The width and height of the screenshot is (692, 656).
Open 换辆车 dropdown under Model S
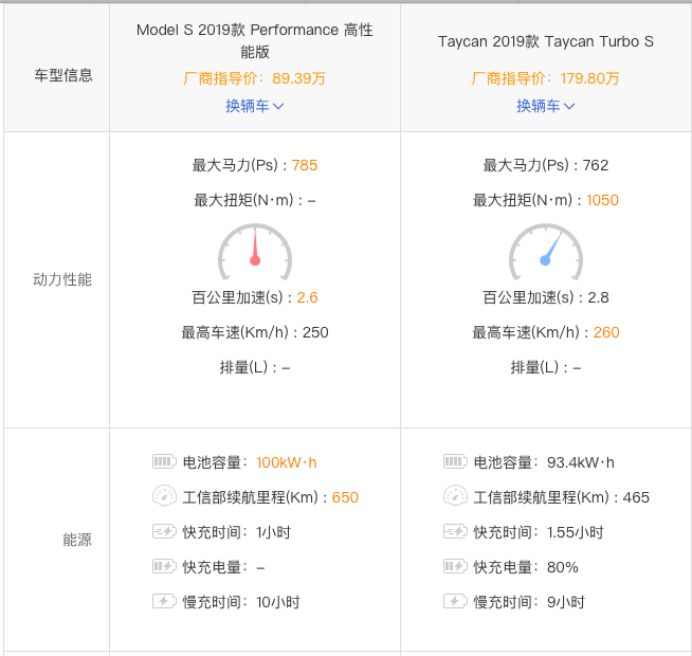click(x=255, y=106)
